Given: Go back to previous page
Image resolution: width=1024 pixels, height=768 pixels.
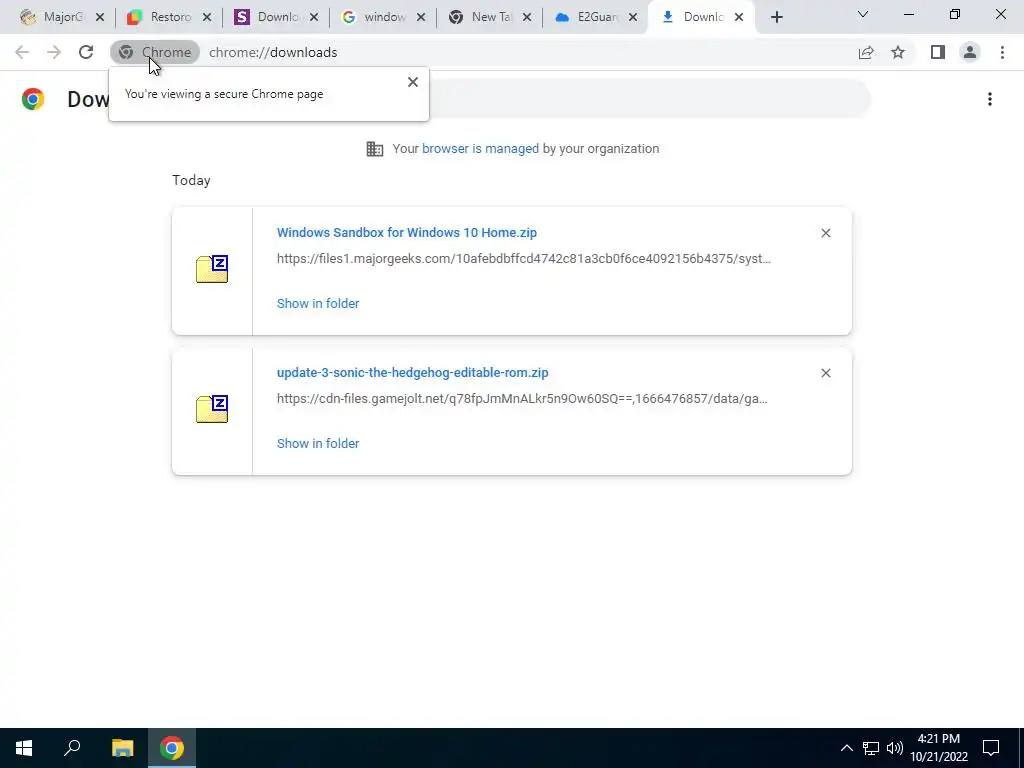Looking at the screenshot, I should (x=22, y=52).
